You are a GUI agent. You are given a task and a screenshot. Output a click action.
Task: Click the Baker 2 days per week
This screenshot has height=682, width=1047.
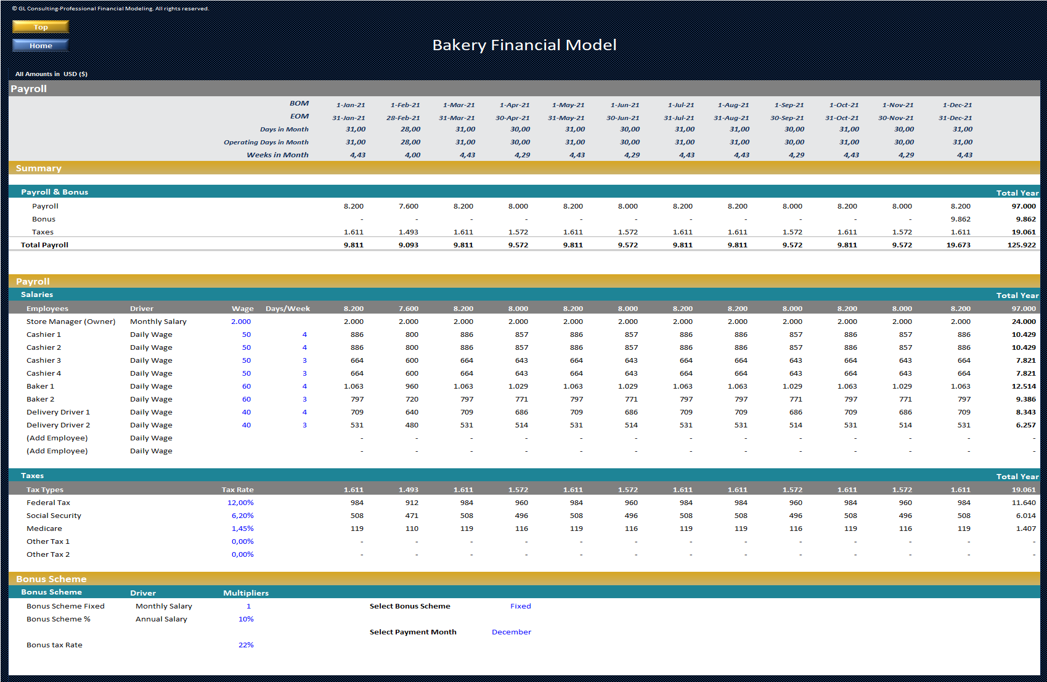click(304, 399)
